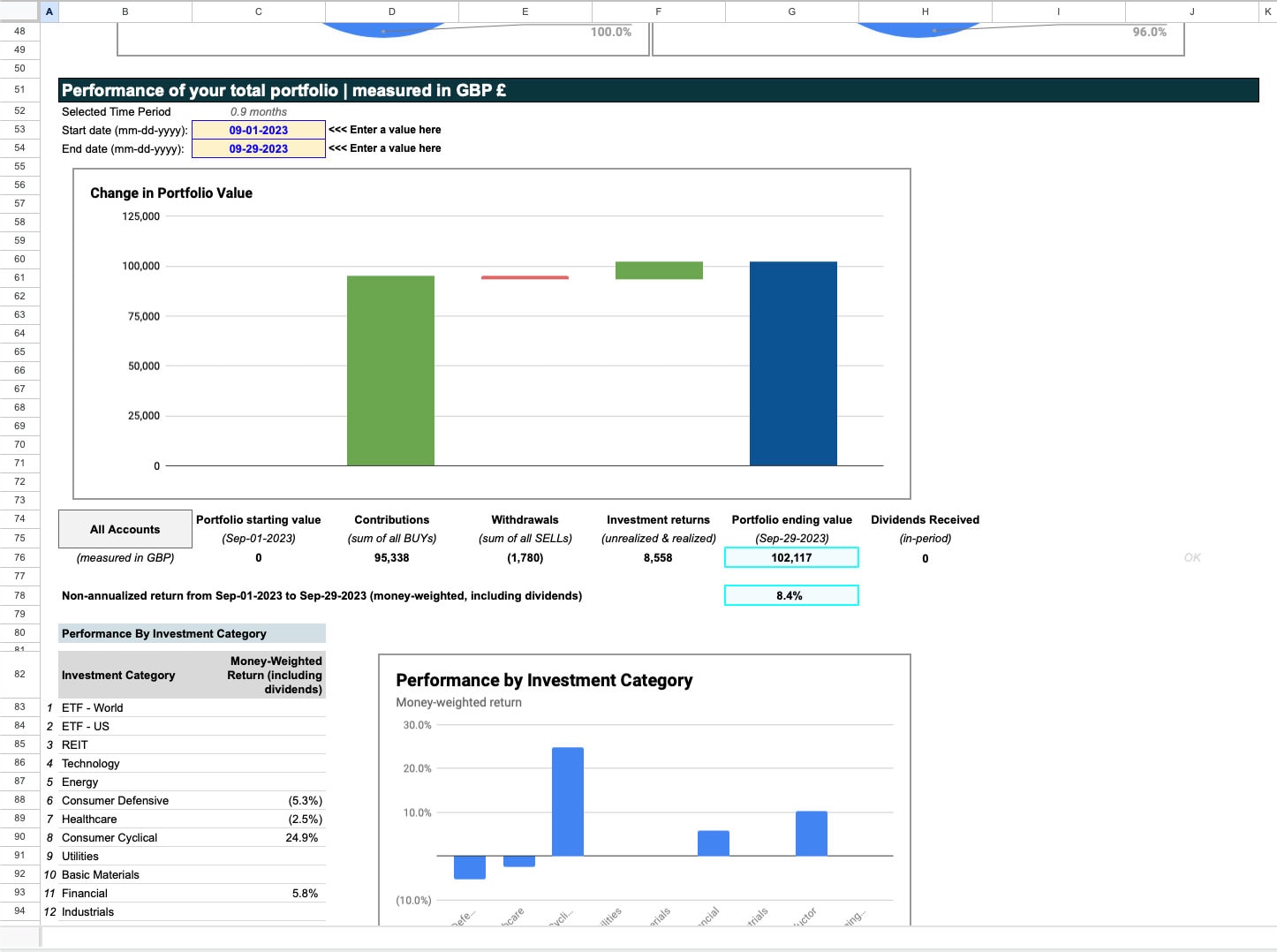The image size is (1277, 952).
Task: Click the Portfolio ending value 102,117 cell
Action: 790,557
